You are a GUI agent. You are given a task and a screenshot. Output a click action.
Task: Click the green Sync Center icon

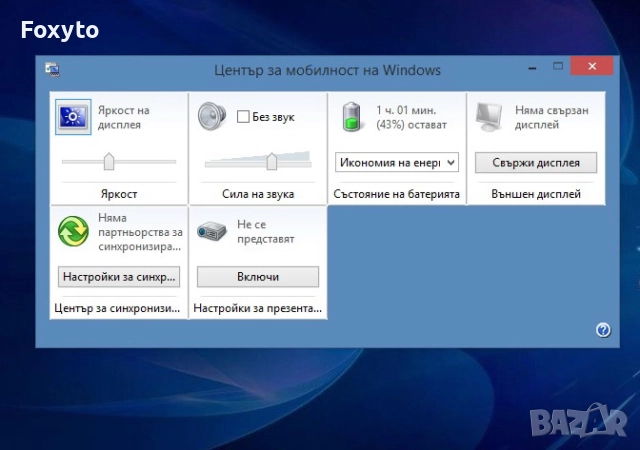pyautogui.click(x=74, y=230)
